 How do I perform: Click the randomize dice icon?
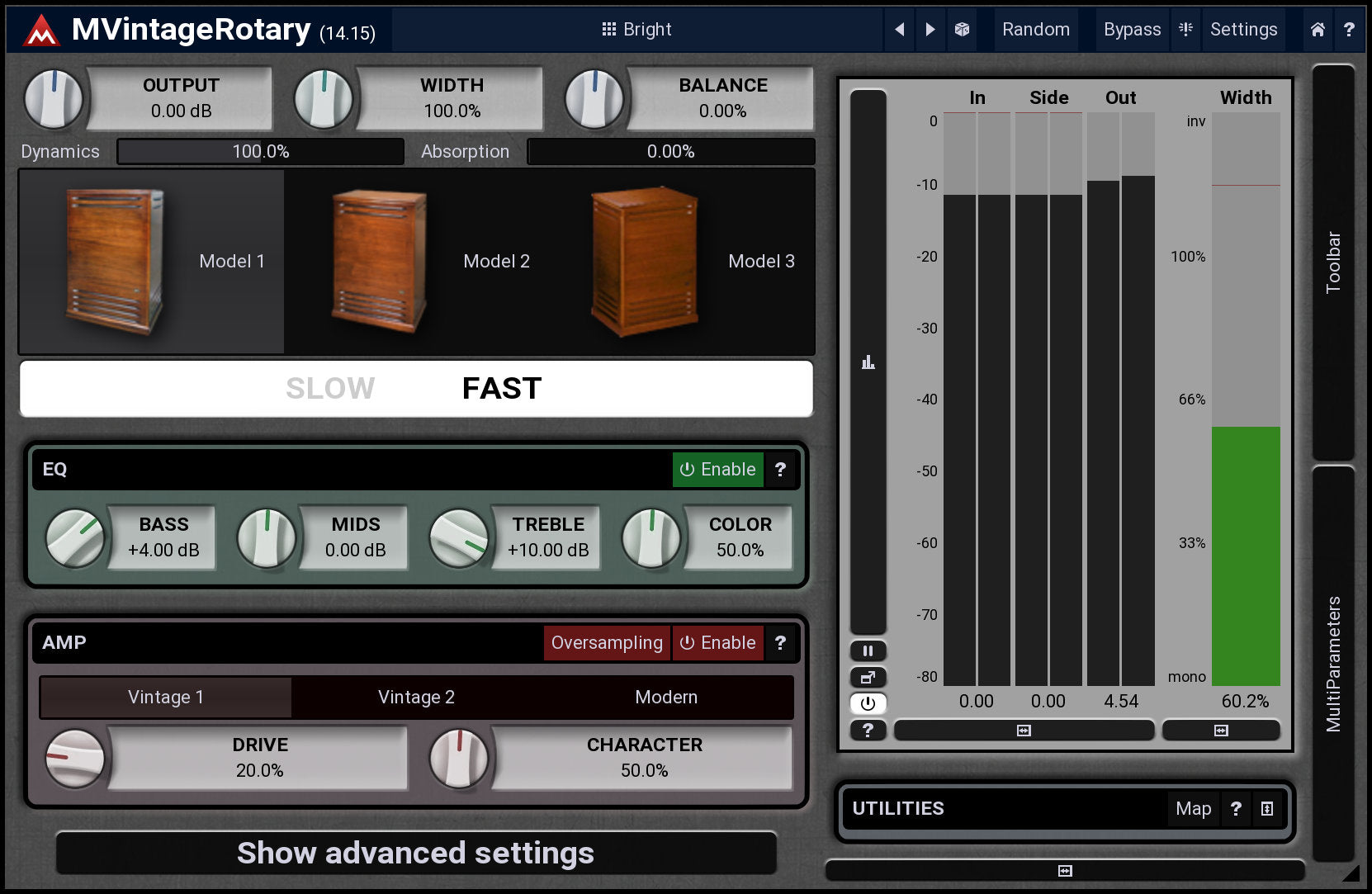click(962, 30)
